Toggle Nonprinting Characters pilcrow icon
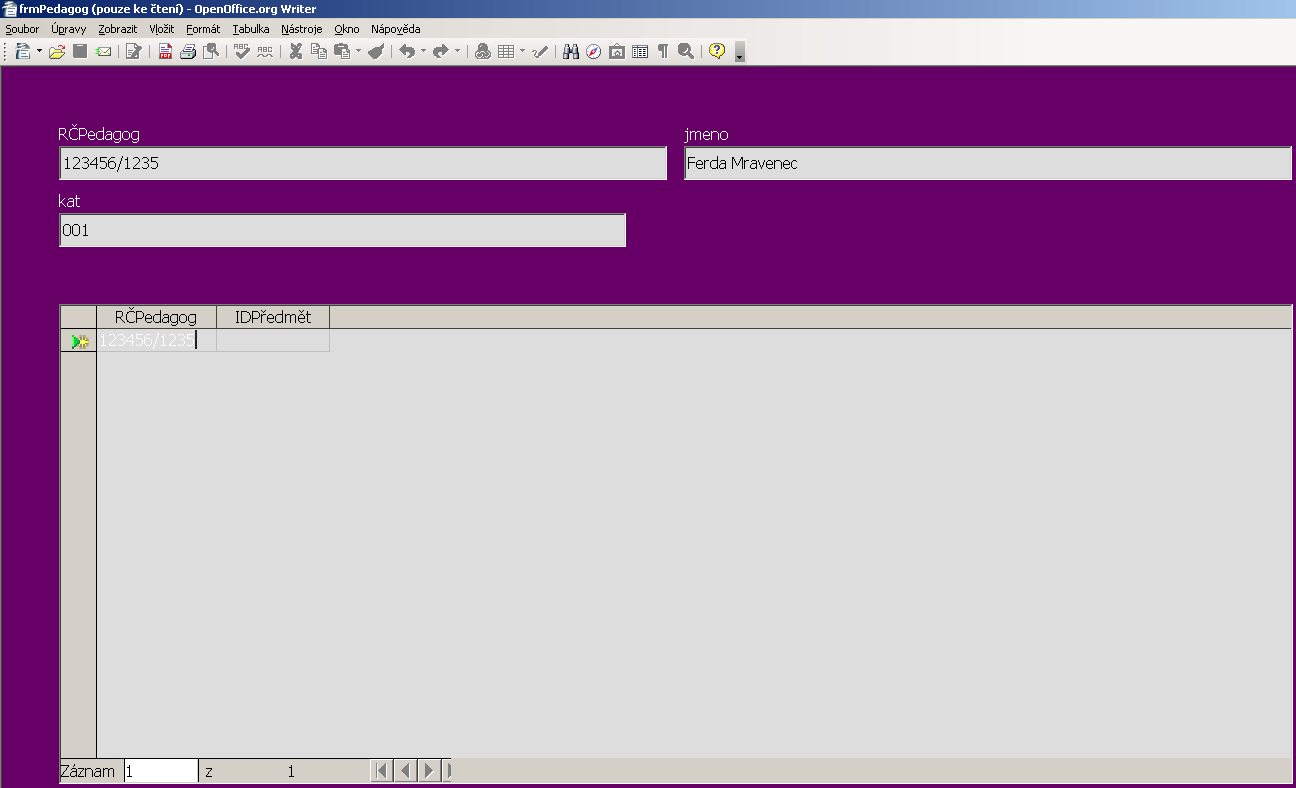Image resolution: width=1296 pixels, height=788 pixels. [x=663, y=51]
